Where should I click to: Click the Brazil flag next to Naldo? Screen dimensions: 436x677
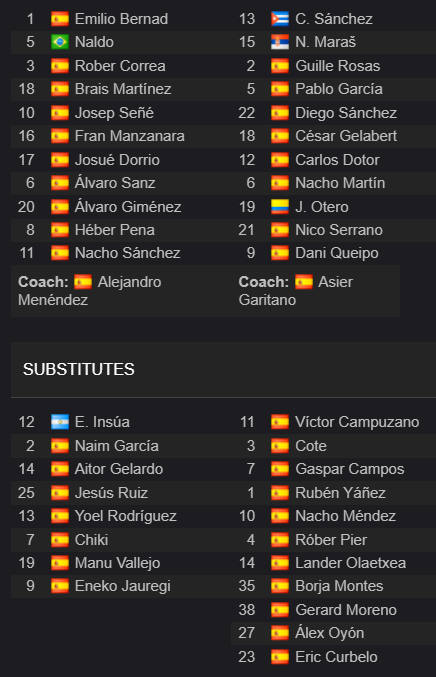coord(60,42)
